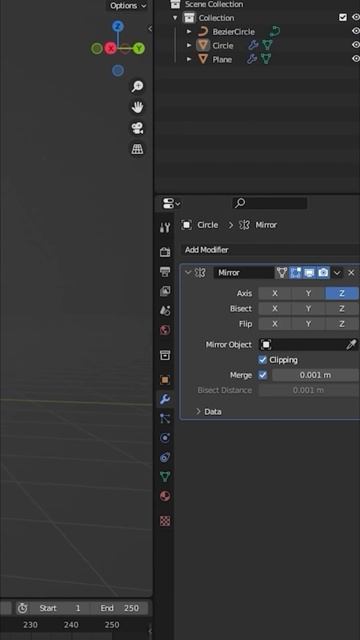Viewport: 360px width, 640px height.
Task: Expand Circle object in outliner
Action: (x=189, y=46)
